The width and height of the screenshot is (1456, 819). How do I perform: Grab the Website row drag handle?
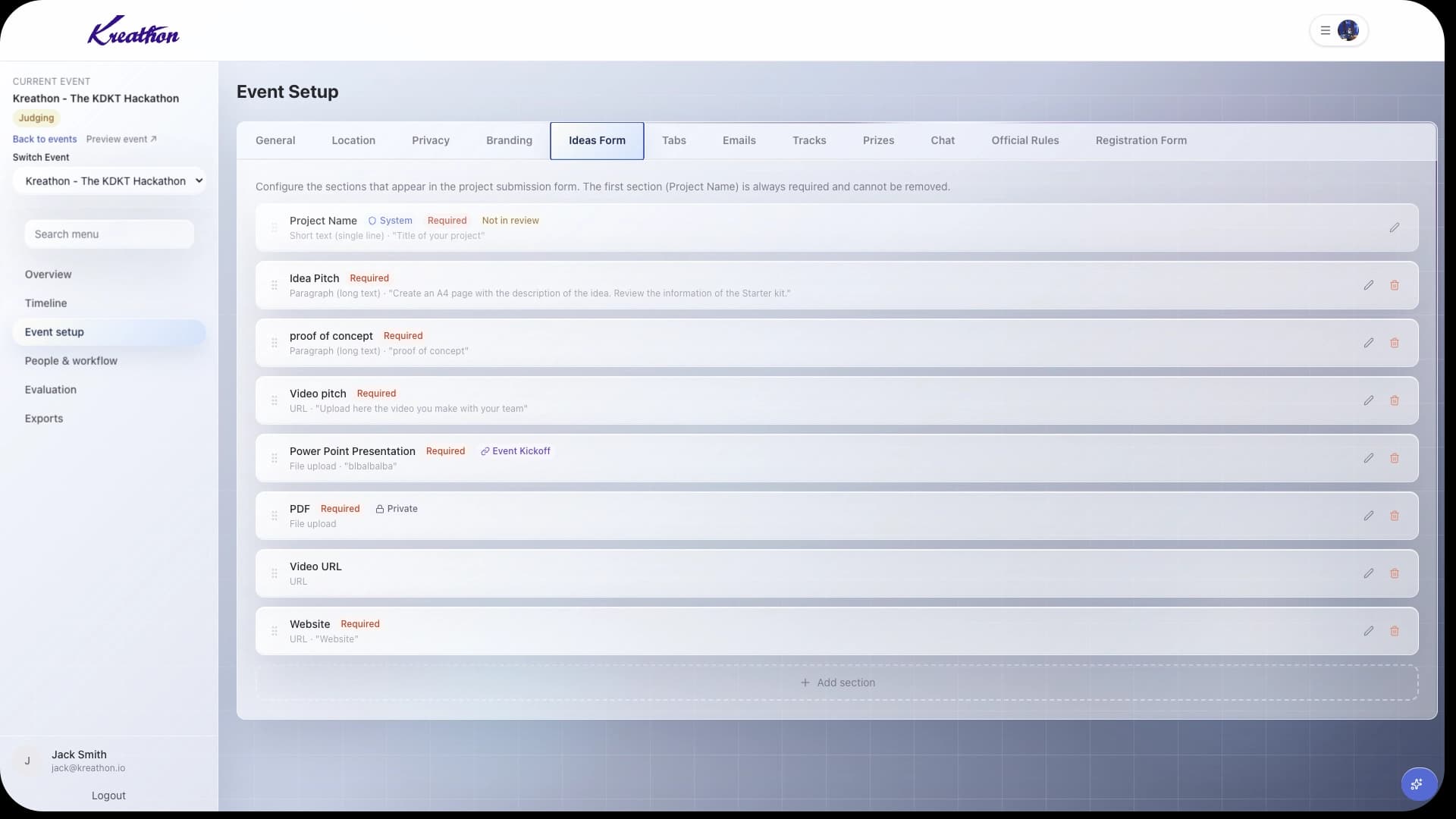click(x=275, y=631)
